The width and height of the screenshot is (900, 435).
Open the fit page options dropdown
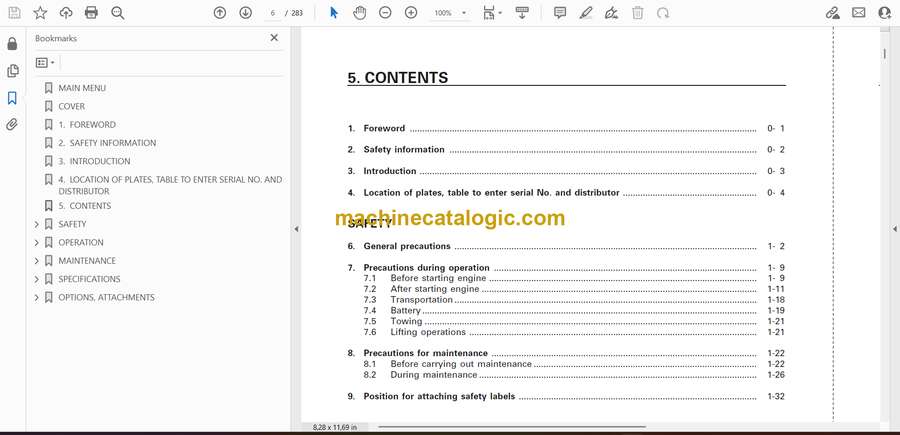[492, 13]
